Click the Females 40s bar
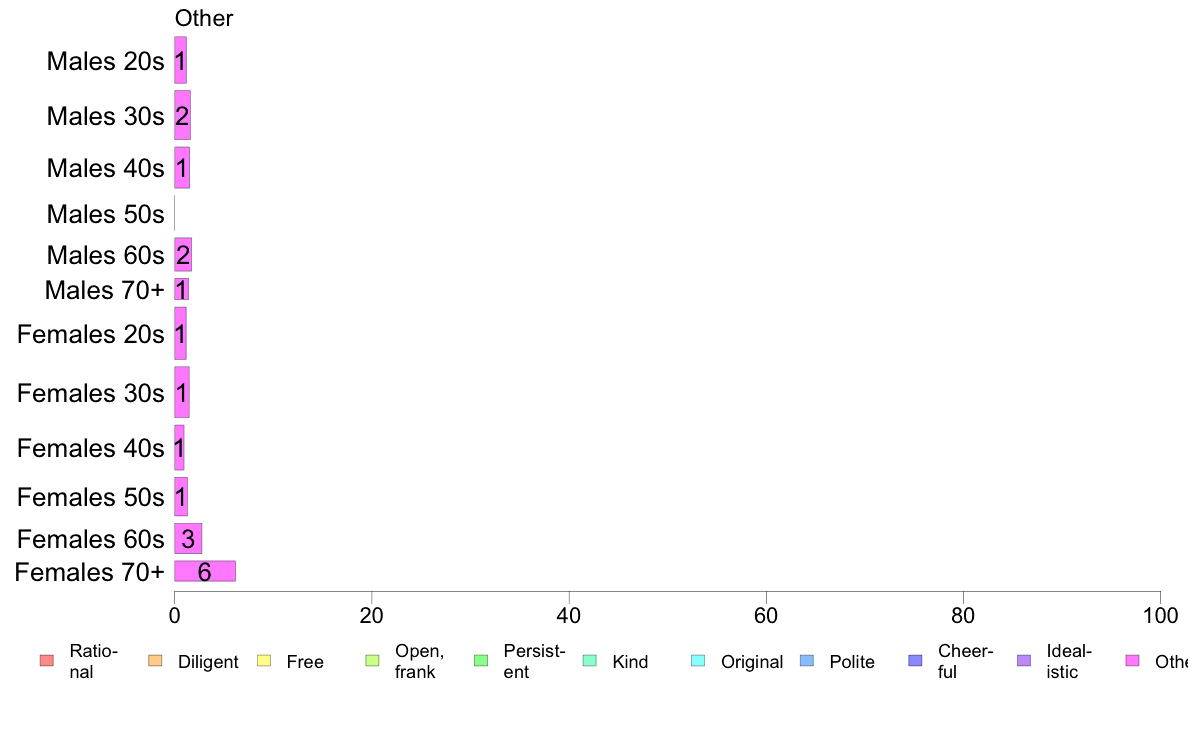 coord(180,448)
